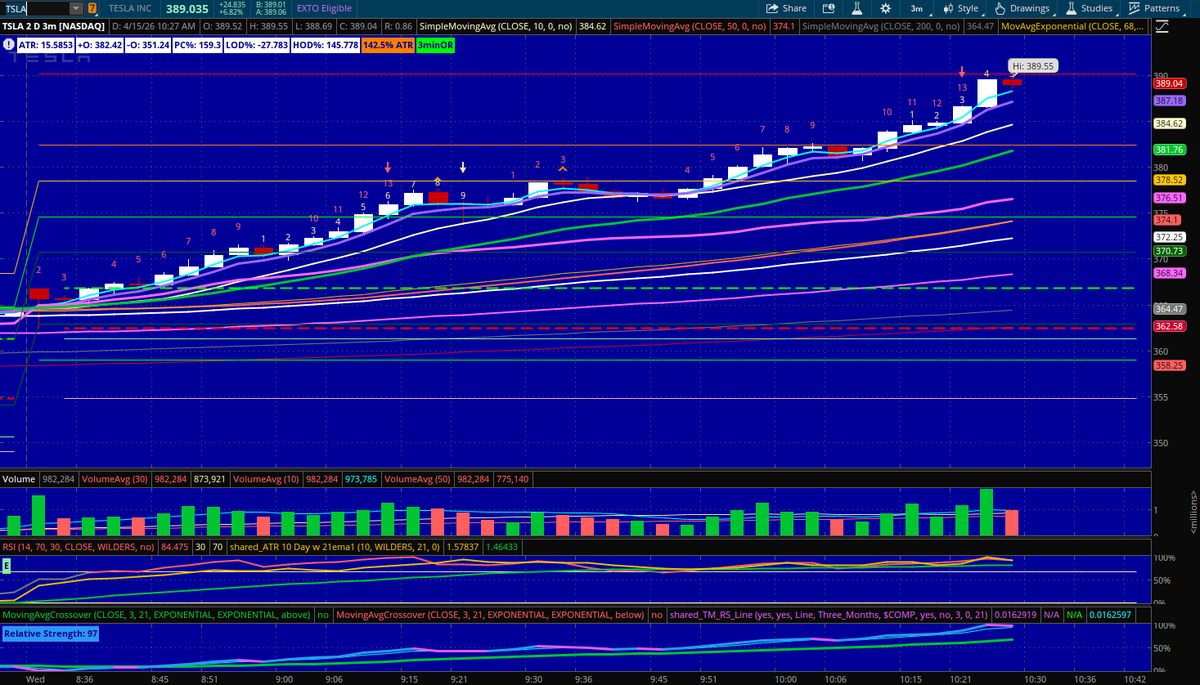Click the VolumeAvg (10) study label

point(266,479)
